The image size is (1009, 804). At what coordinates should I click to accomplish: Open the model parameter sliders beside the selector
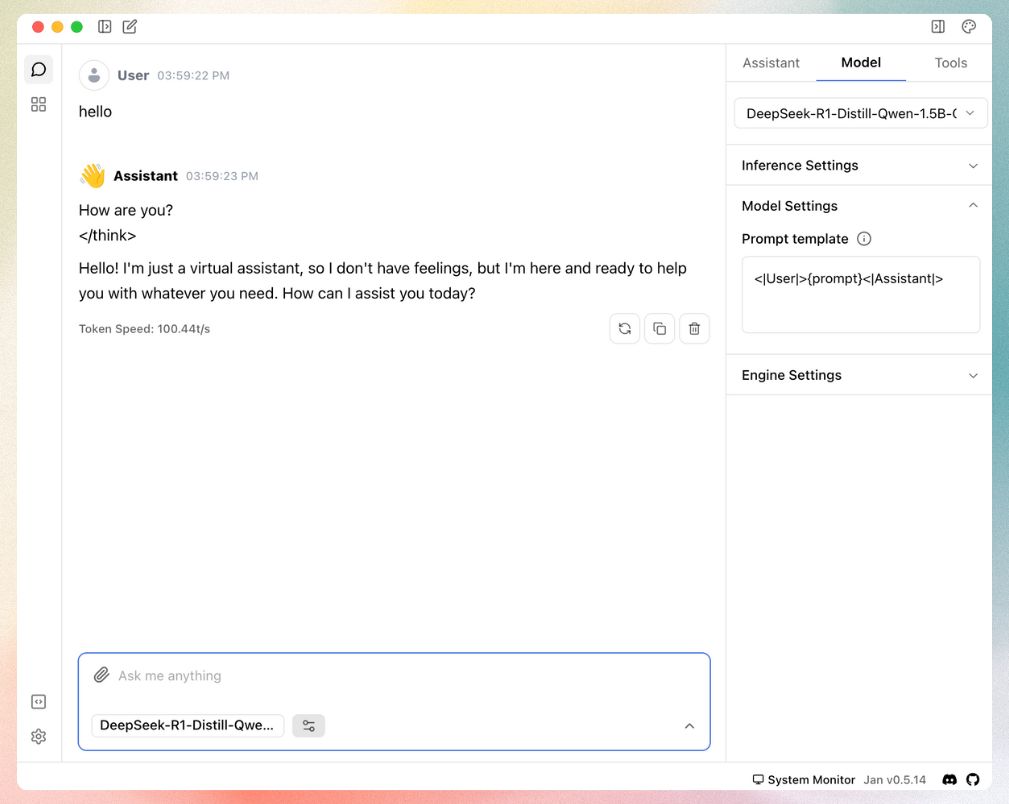click(308, 725)
